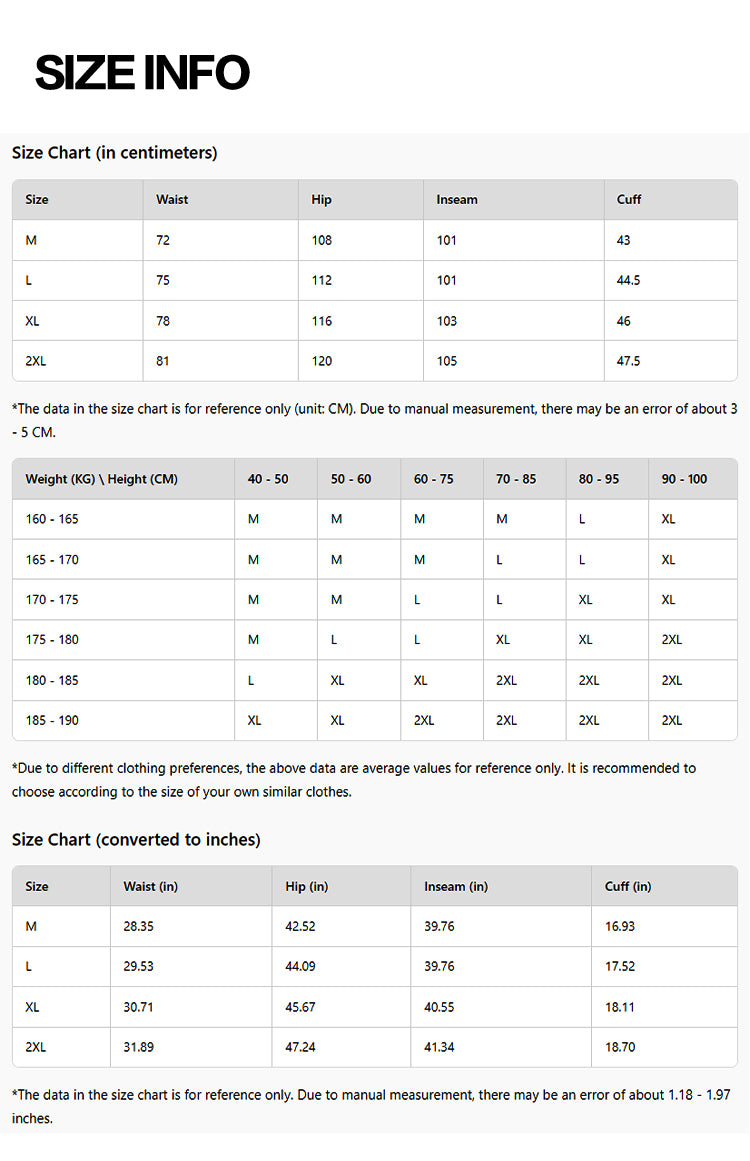Click the cuff value 18.70 cell
The height and width of the screenshot is (1161, 750).
point(620,1047)
